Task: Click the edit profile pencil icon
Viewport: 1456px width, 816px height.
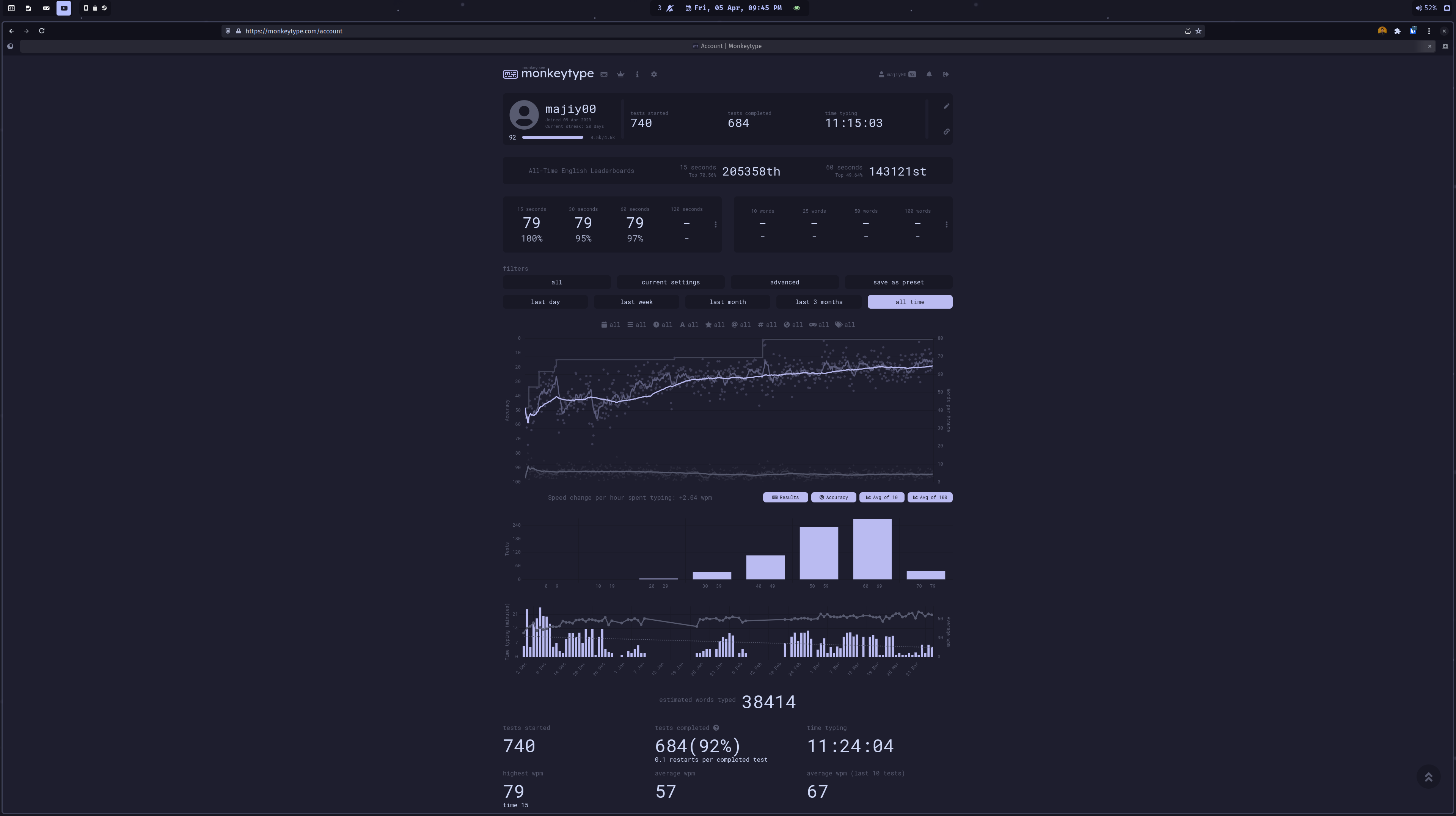Action: click(946, 106)
